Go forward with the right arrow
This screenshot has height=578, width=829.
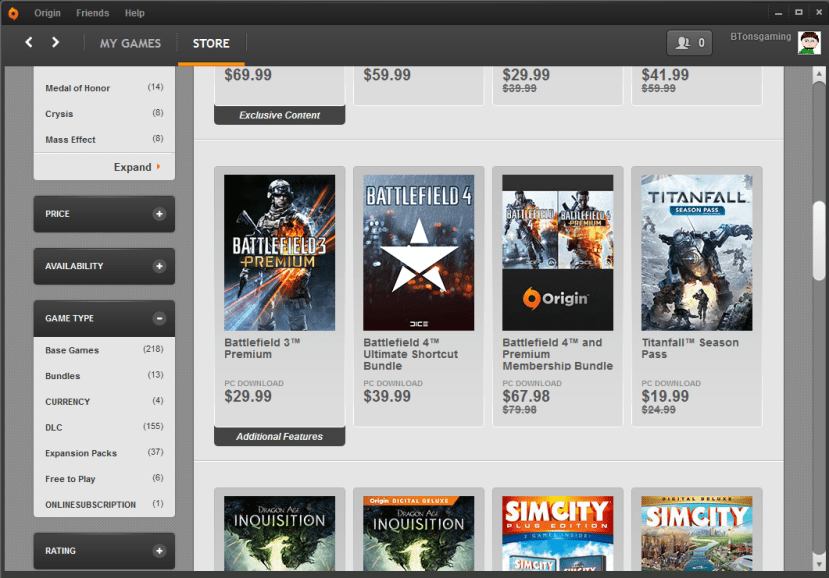coord(55,42)
